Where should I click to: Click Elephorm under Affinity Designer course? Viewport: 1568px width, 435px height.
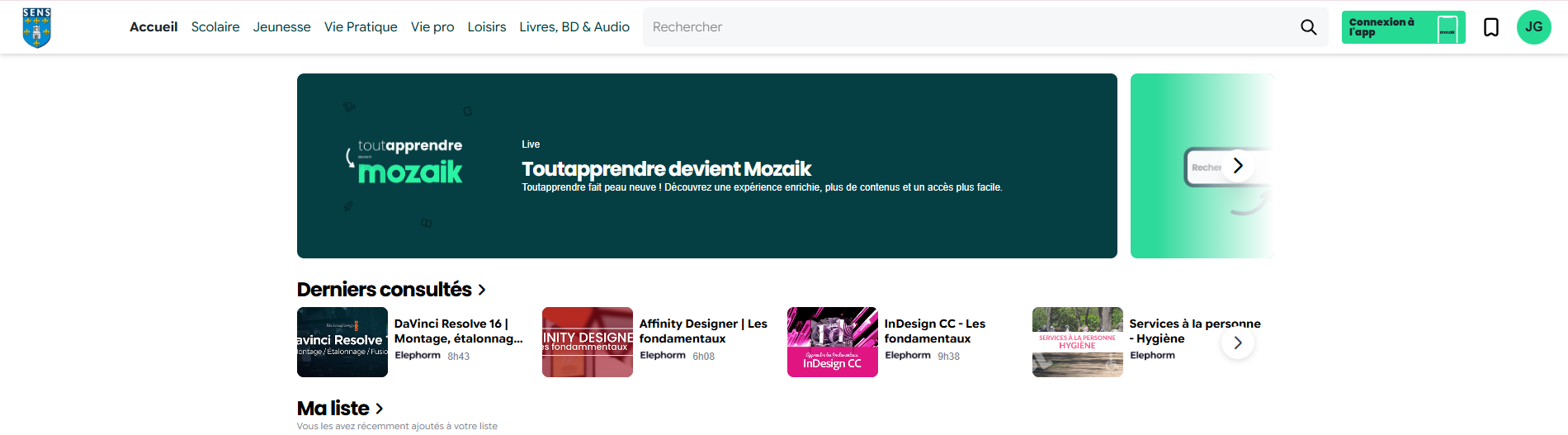663,356
